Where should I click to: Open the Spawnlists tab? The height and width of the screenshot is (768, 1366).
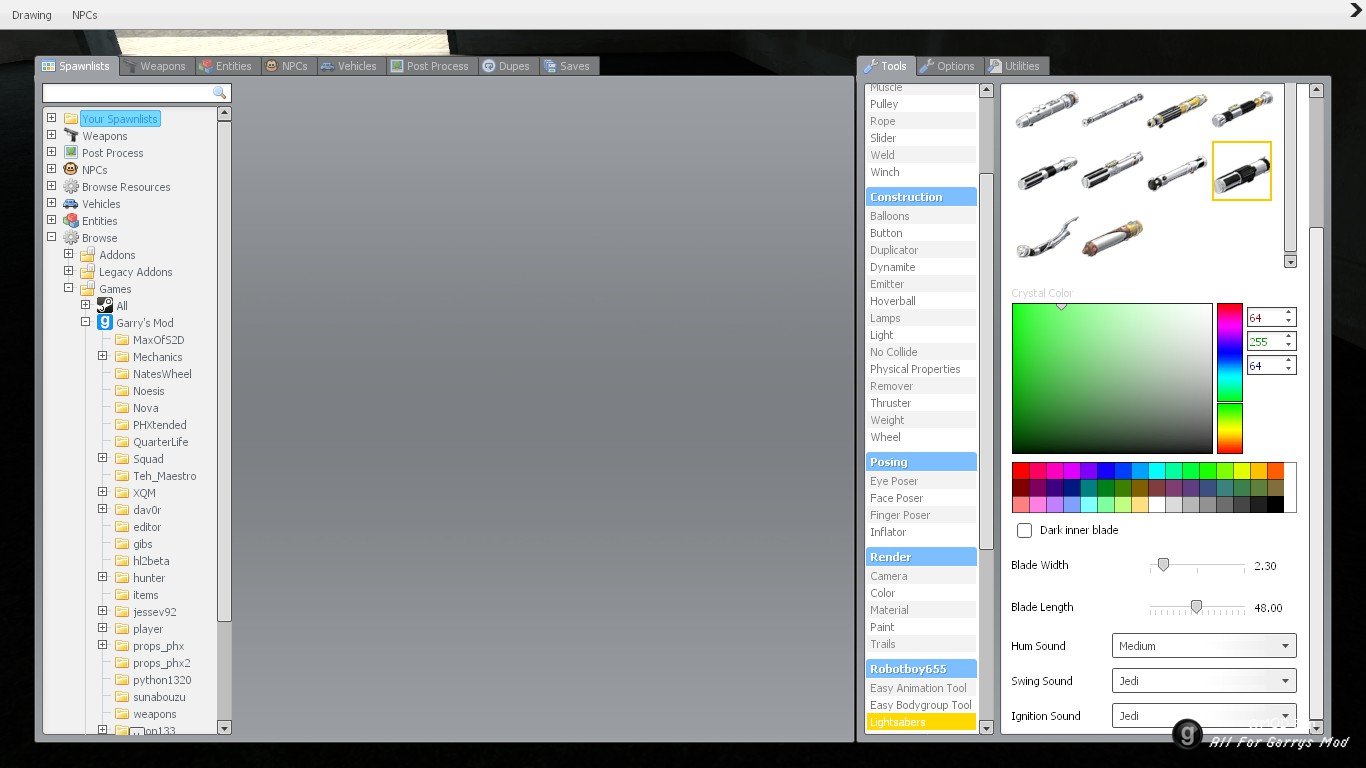(x=76, y=66)
